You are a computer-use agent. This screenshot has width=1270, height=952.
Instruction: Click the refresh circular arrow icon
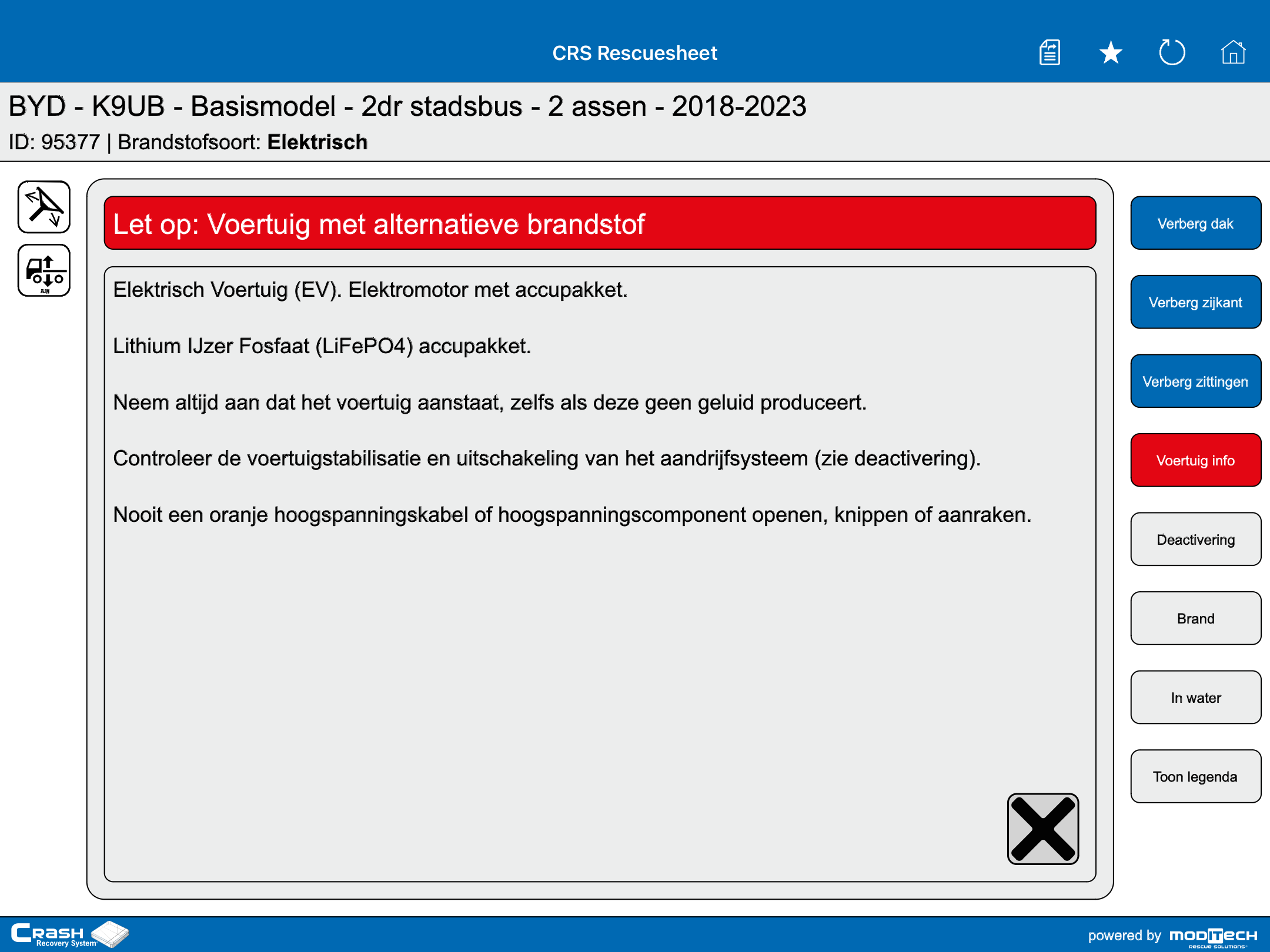(x=1172, y=53)
